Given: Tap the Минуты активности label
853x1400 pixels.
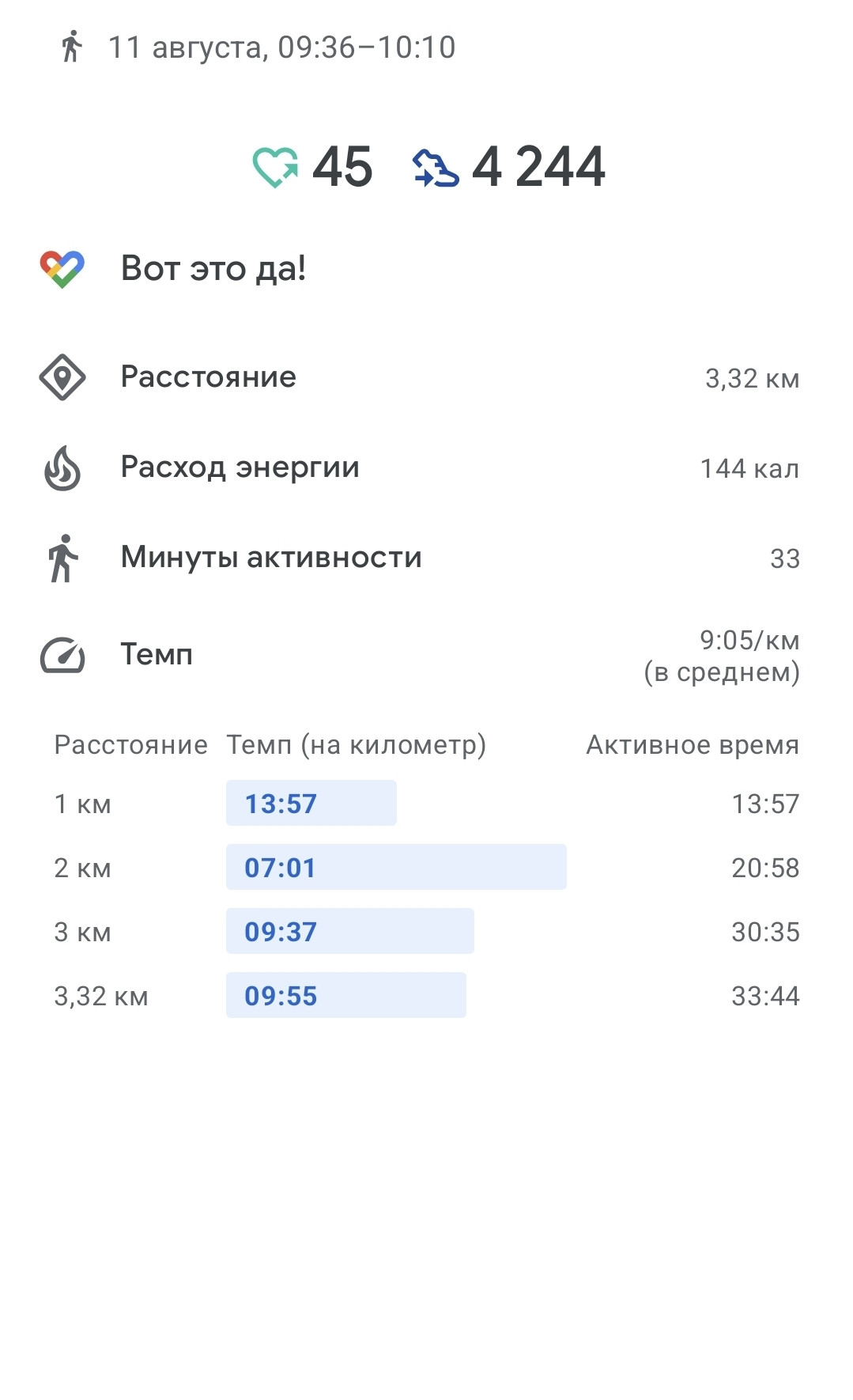Looking at the screenshot, I should coord(271,558).
